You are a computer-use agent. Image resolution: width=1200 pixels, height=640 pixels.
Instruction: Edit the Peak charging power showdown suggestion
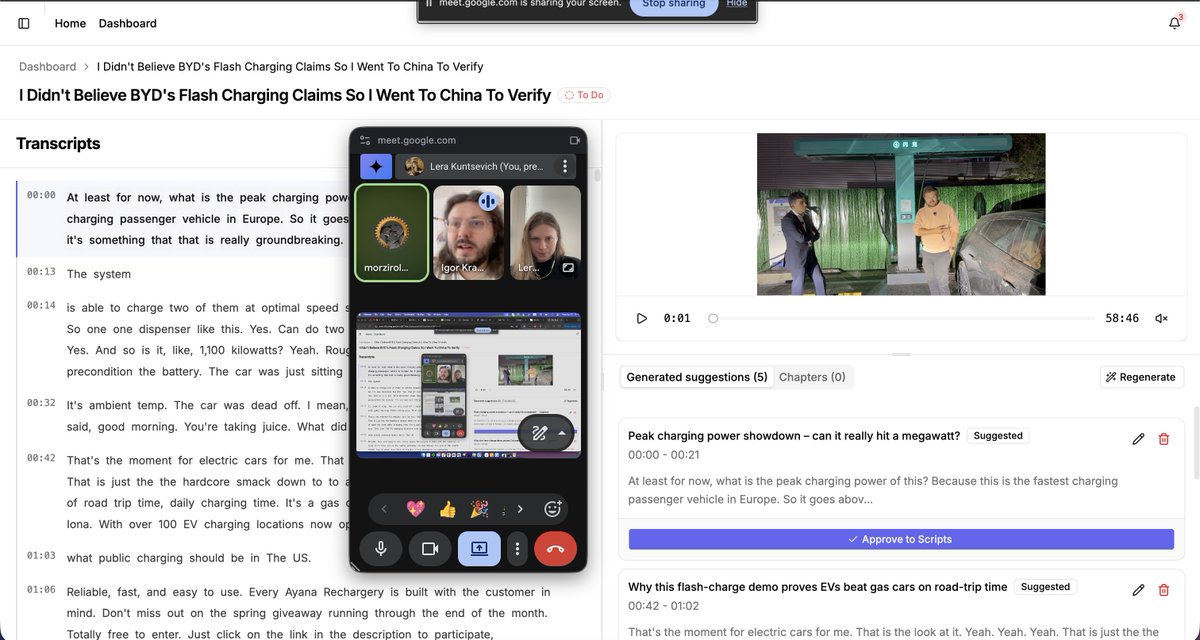coord(1138,439)
